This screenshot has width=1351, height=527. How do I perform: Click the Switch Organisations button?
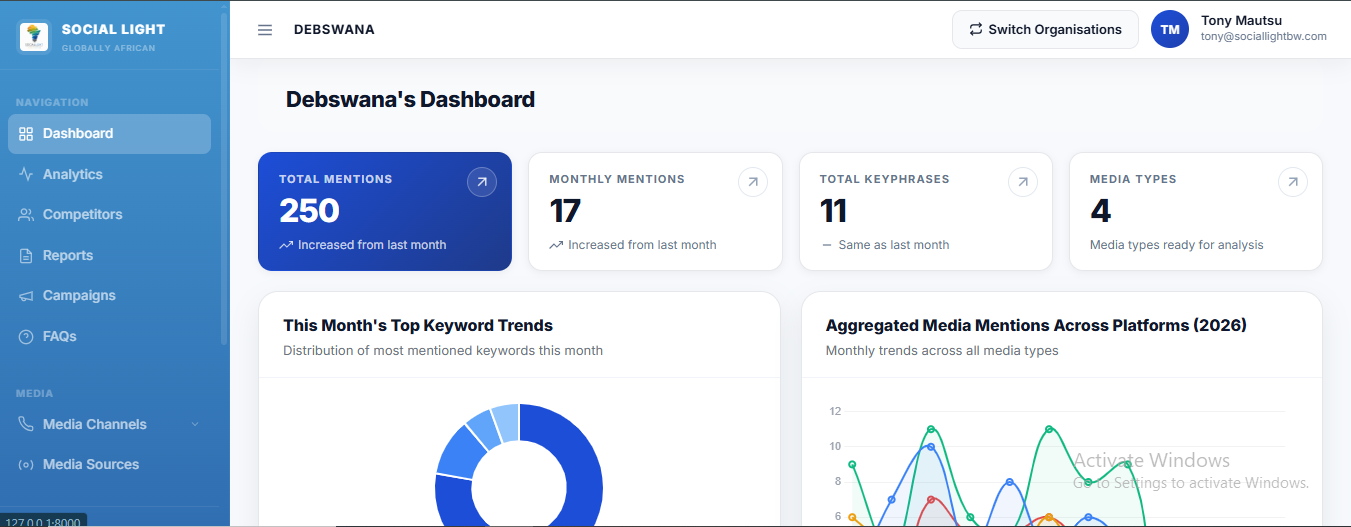tap(1045, 29)
